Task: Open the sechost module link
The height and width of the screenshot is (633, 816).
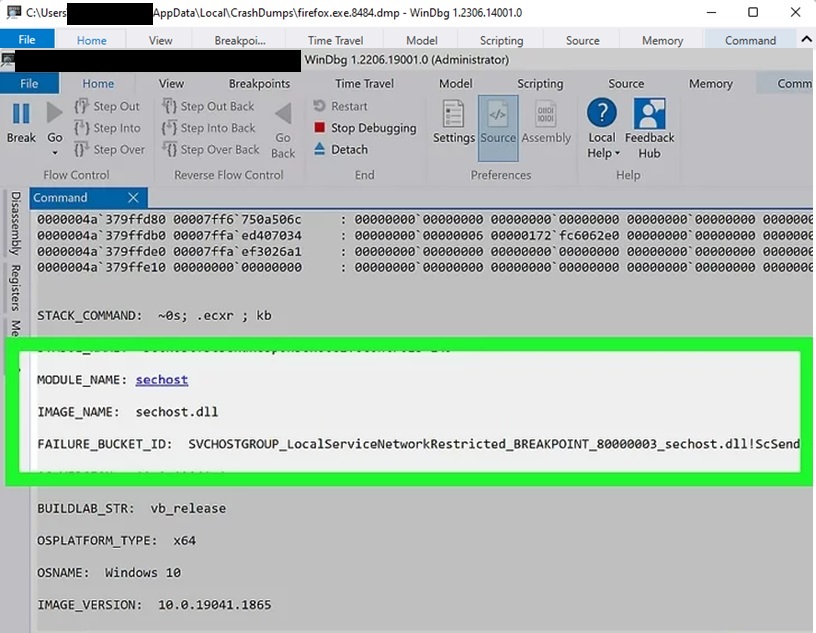Action: (x=162, y=380)
